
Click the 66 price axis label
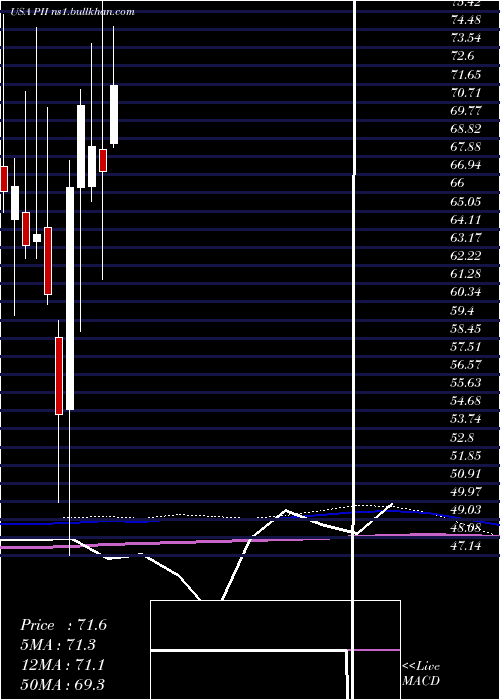tap(458, 183)
